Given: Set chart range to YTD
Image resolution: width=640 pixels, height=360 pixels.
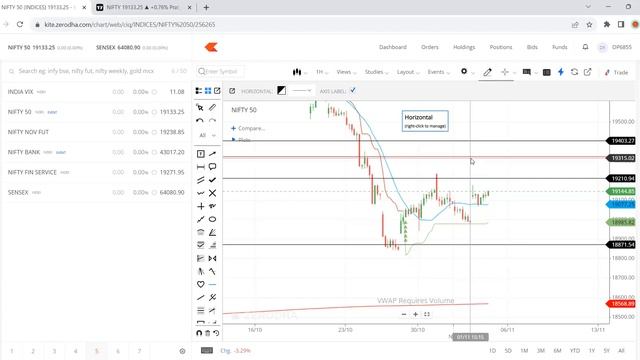Looking at the screenshot, I should coord(575,351).
